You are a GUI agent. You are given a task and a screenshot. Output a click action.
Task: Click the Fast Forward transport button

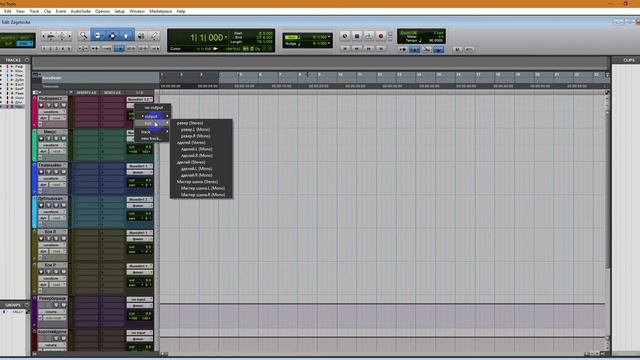tap(369, 49)
